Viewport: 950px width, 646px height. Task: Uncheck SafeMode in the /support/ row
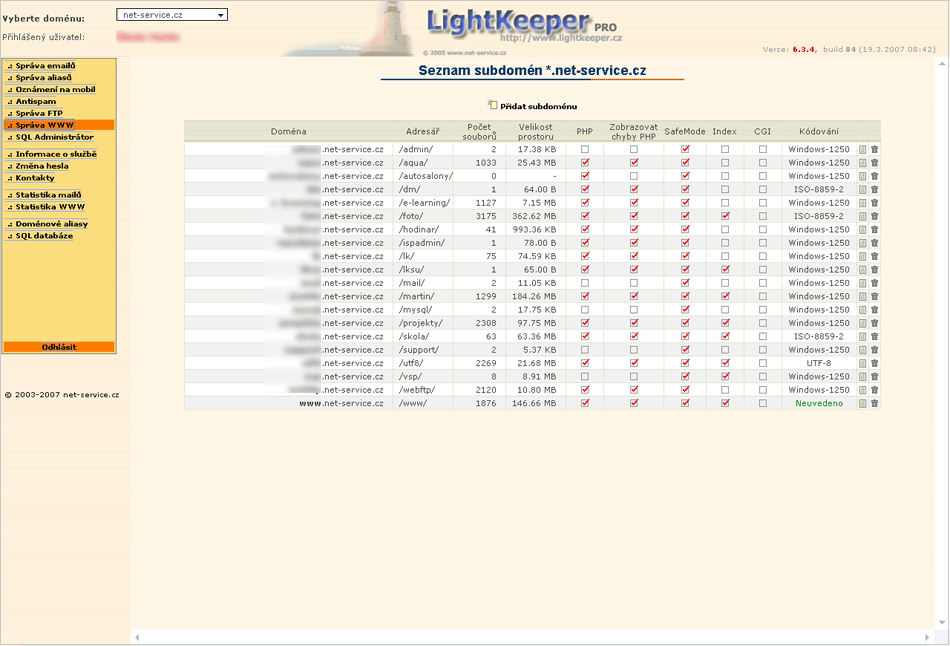click(x=685, y=350)
